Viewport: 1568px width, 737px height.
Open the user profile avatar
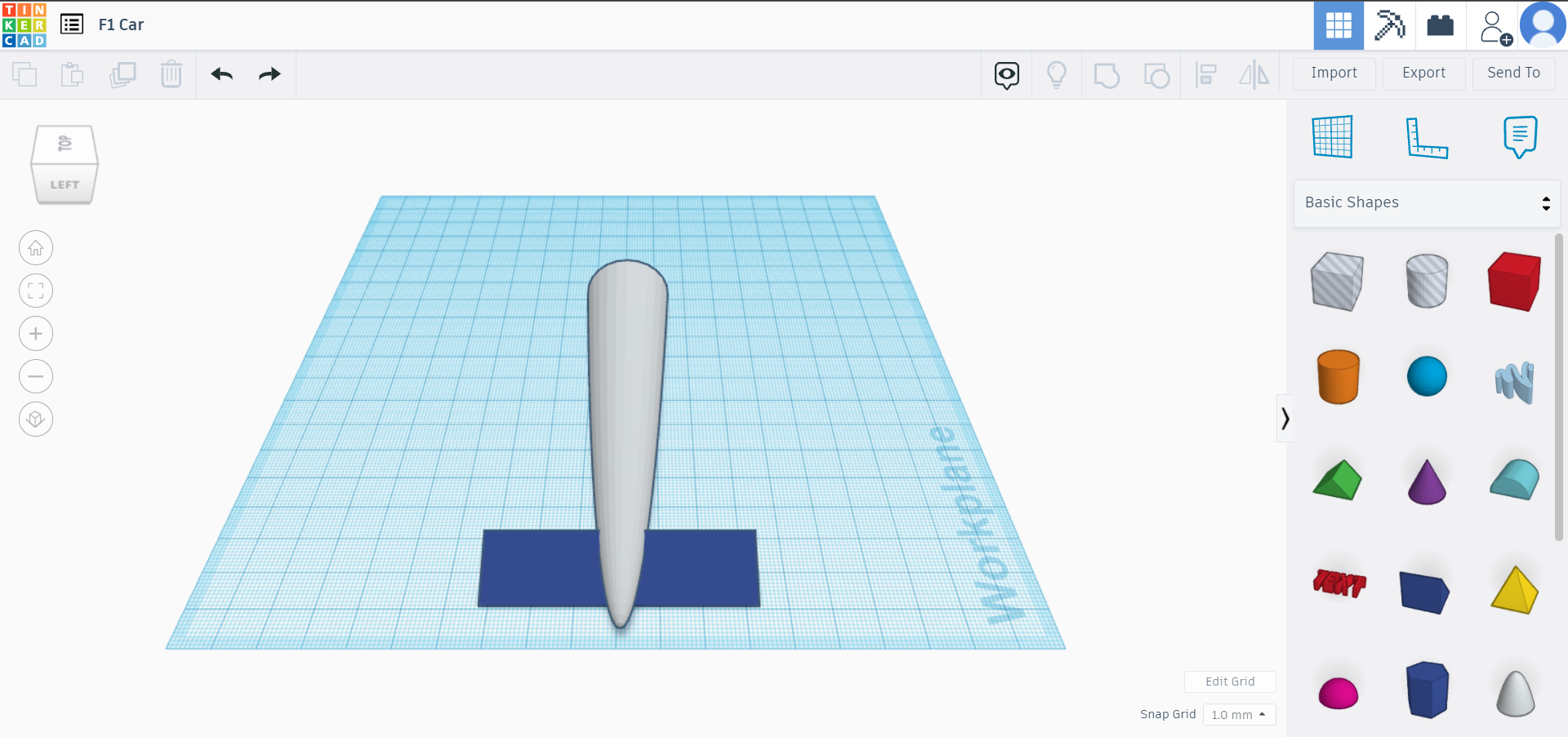[1543, 25]
